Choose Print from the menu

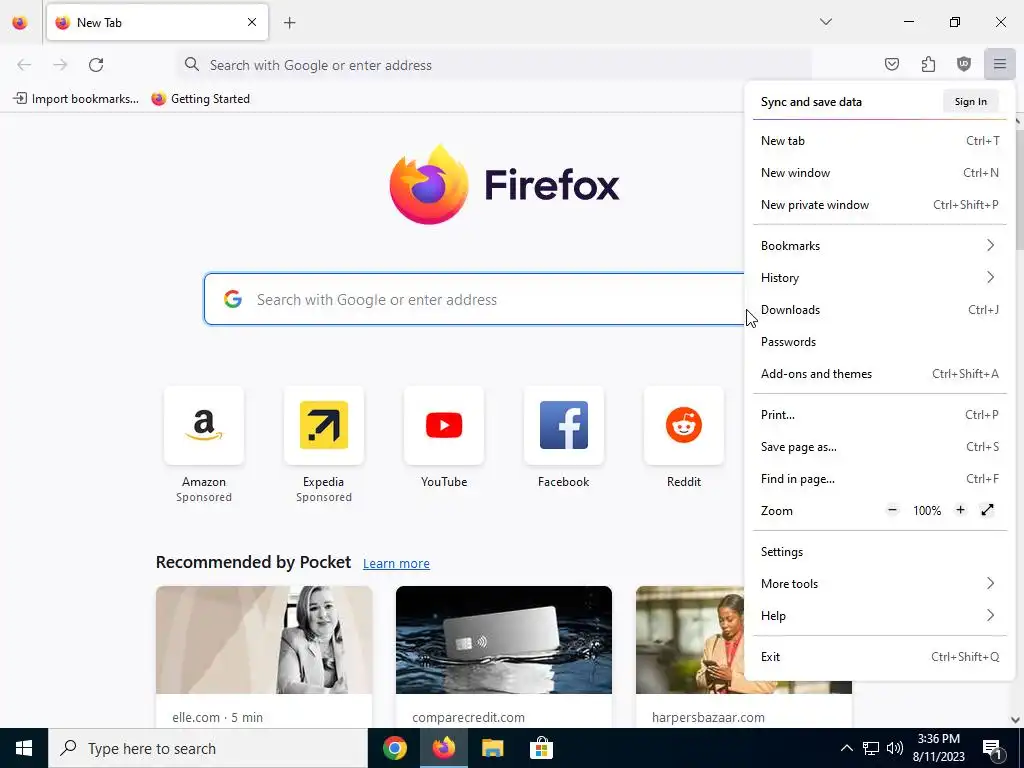coord(880,415)
